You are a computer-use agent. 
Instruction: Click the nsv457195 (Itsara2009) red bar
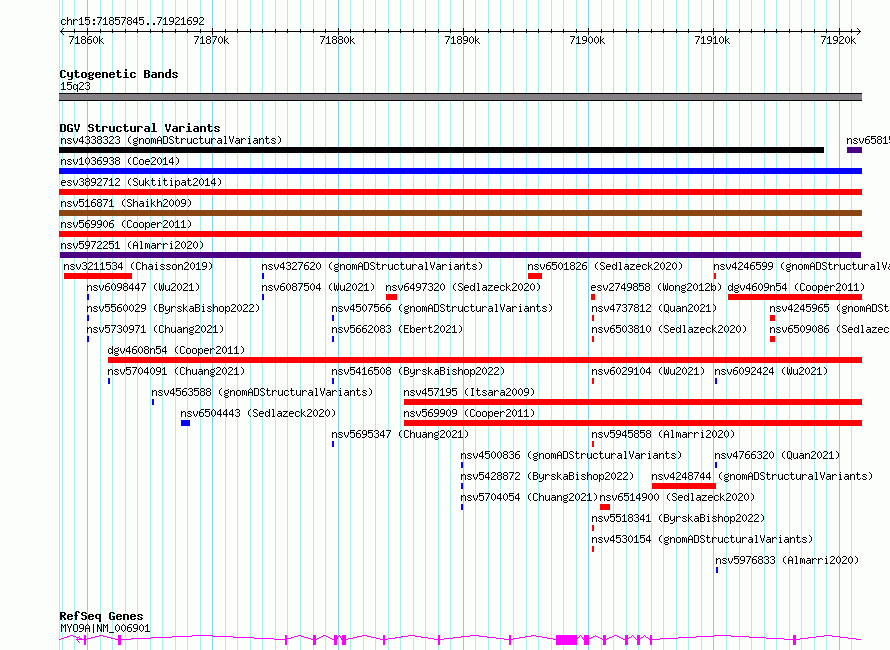633,402
